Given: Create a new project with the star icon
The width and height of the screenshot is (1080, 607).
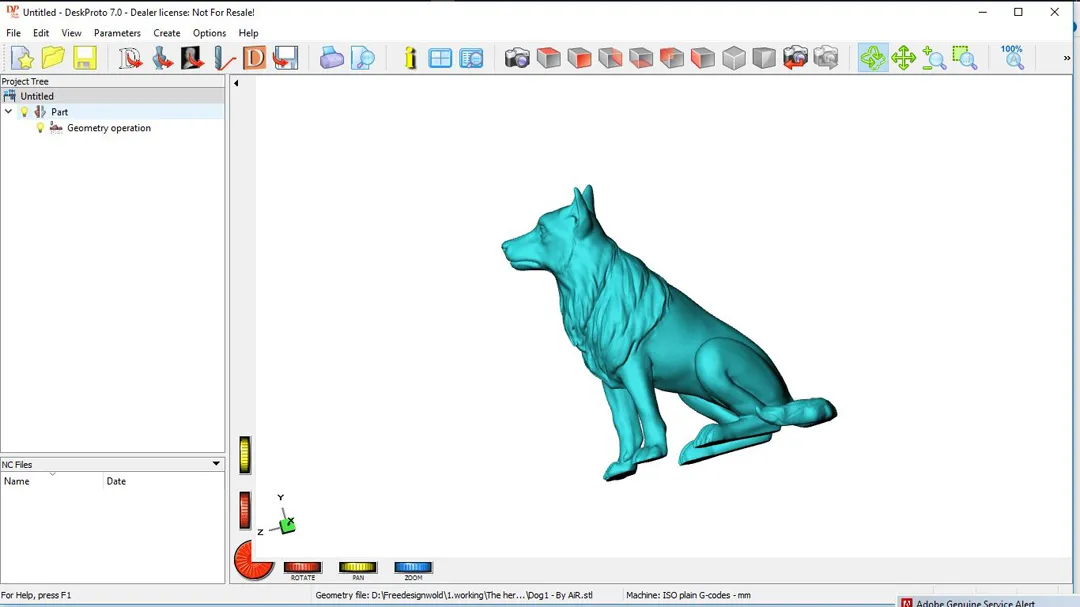Looking at the screenshot, I should tap(22, 58).
